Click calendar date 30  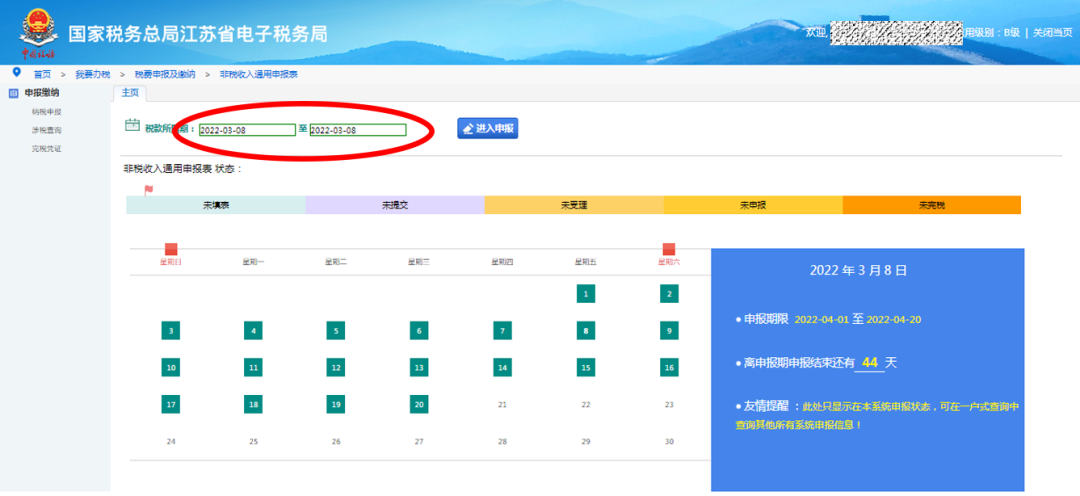coord(669,442)
